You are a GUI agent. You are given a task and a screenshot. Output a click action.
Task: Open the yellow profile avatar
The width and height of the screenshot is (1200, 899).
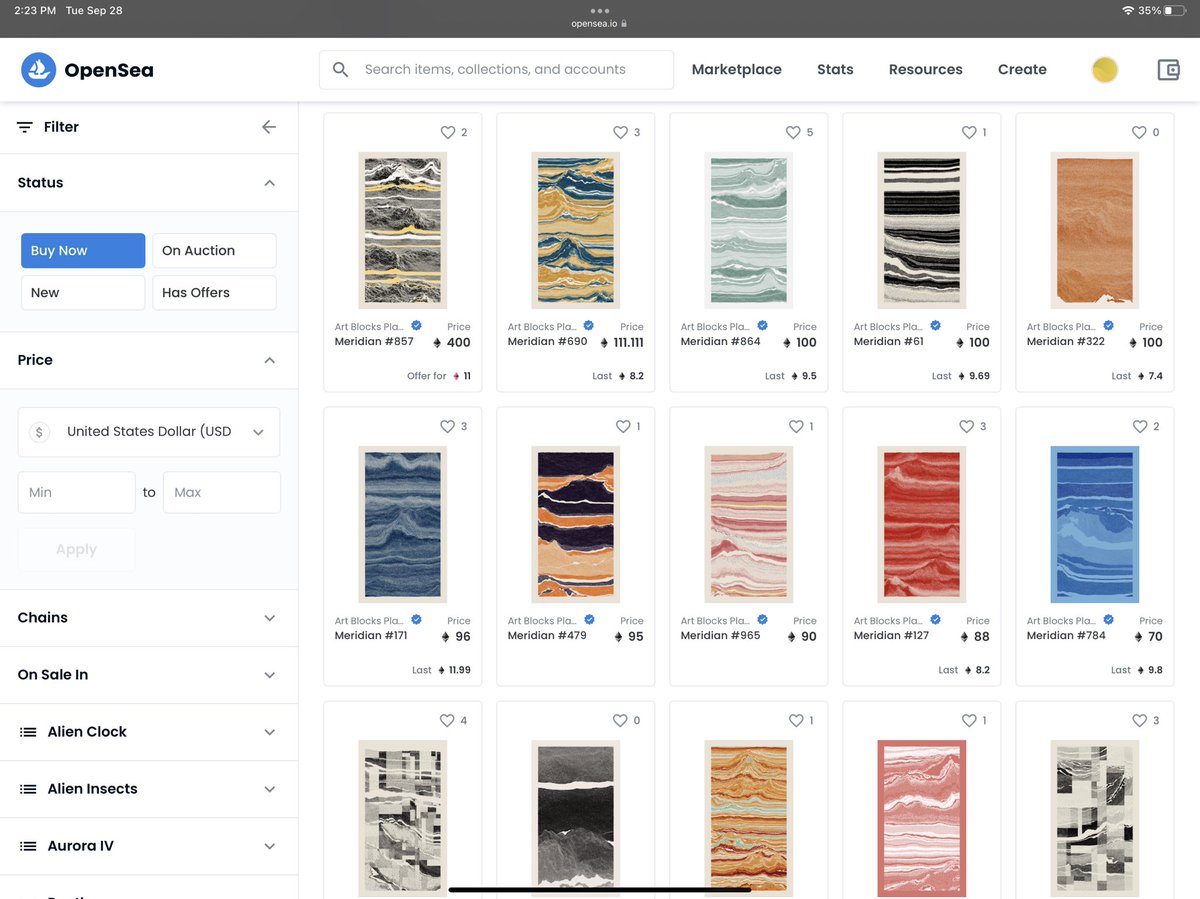click(1104, 70)
